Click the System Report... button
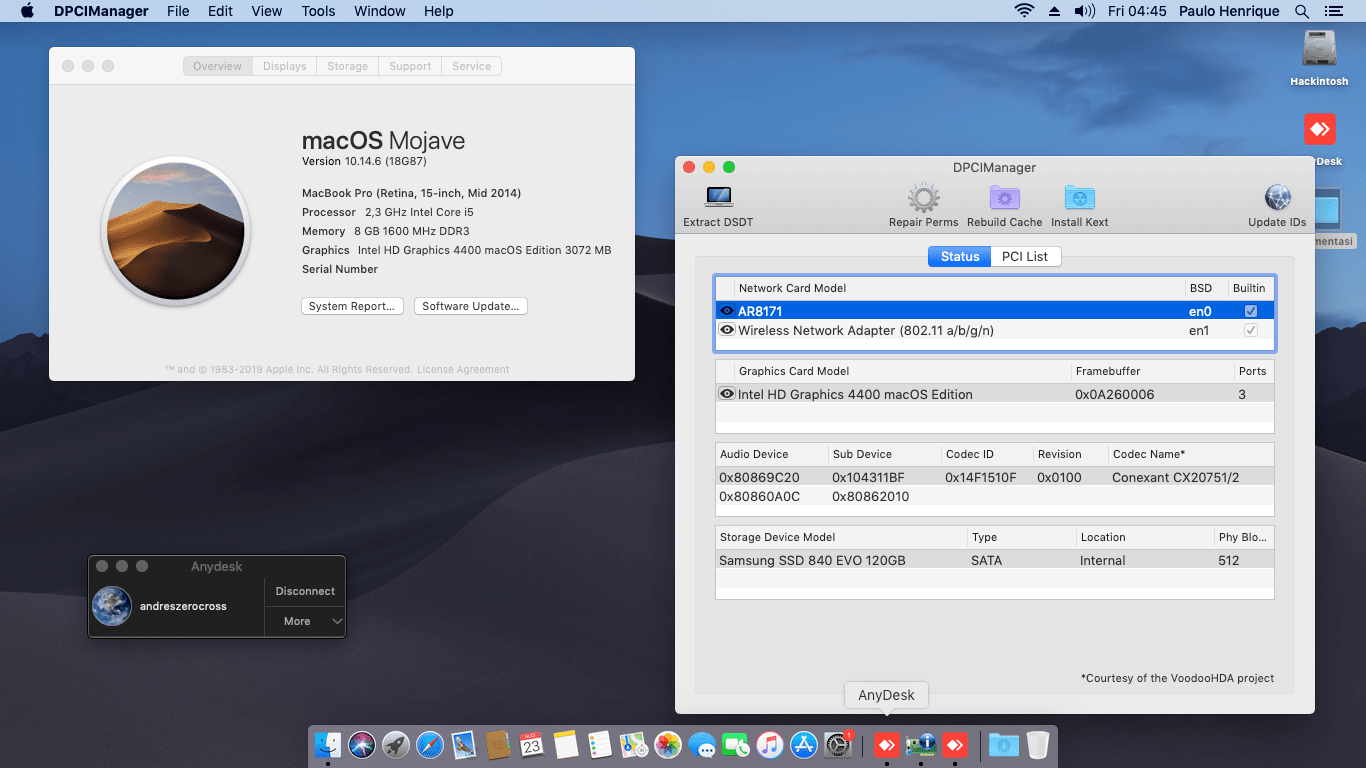The image size is (1366, 768). click(x=352, y=306)
